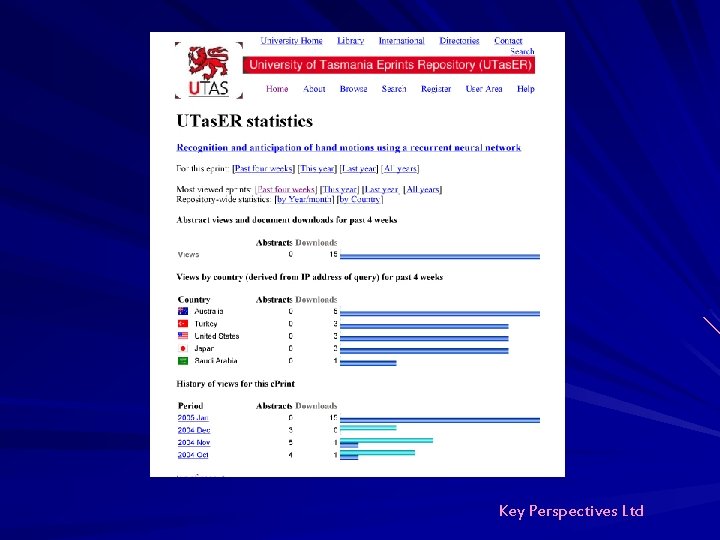Click the United States flag icon
The image size is (720, 540).
(183, 336)
